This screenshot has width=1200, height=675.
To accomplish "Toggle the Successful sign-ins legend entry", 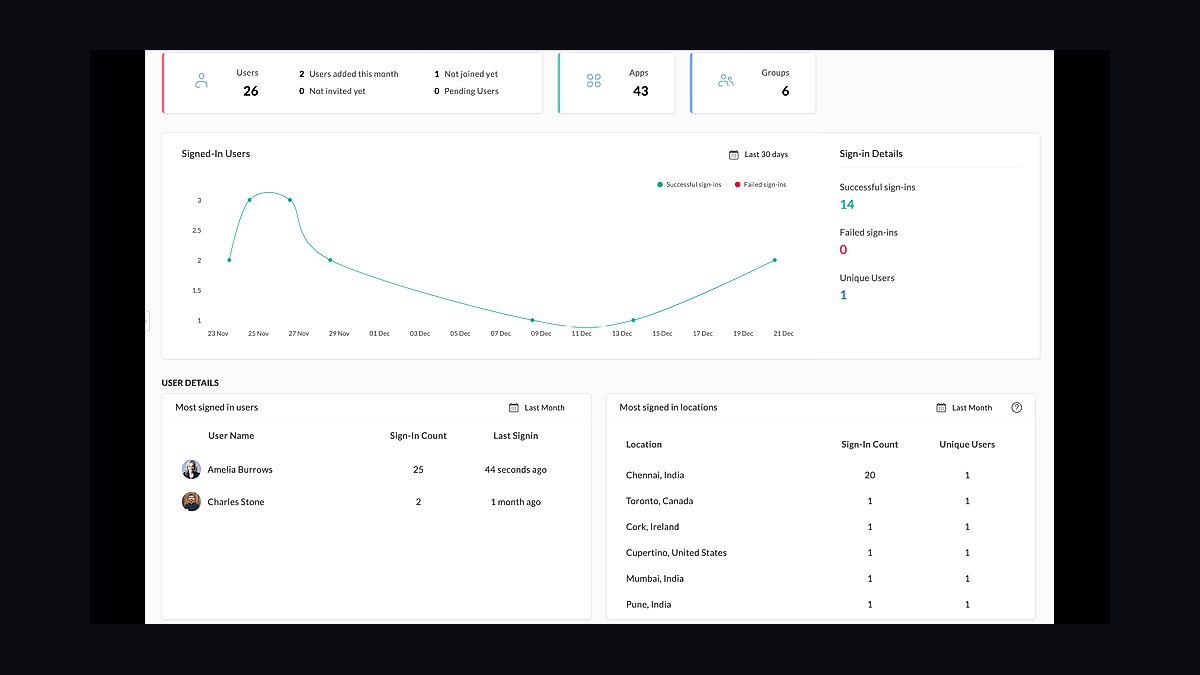I will [689, 185].
